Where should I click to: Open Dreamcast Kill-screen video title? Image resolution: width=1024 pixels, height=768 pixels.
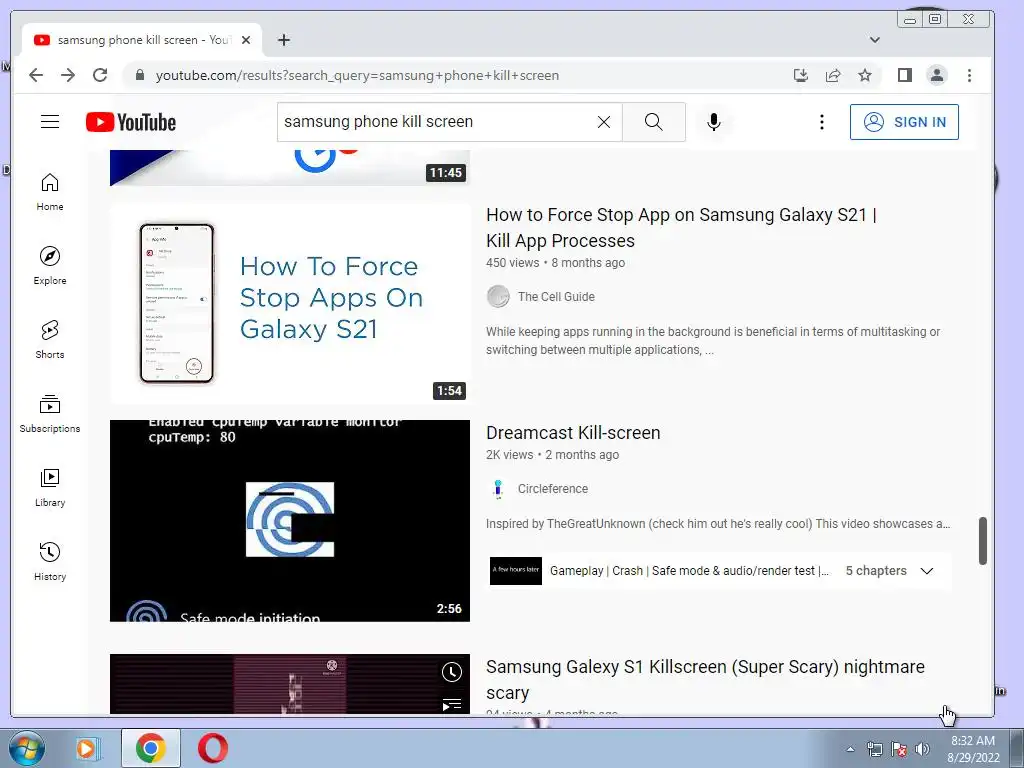(573, 433)
